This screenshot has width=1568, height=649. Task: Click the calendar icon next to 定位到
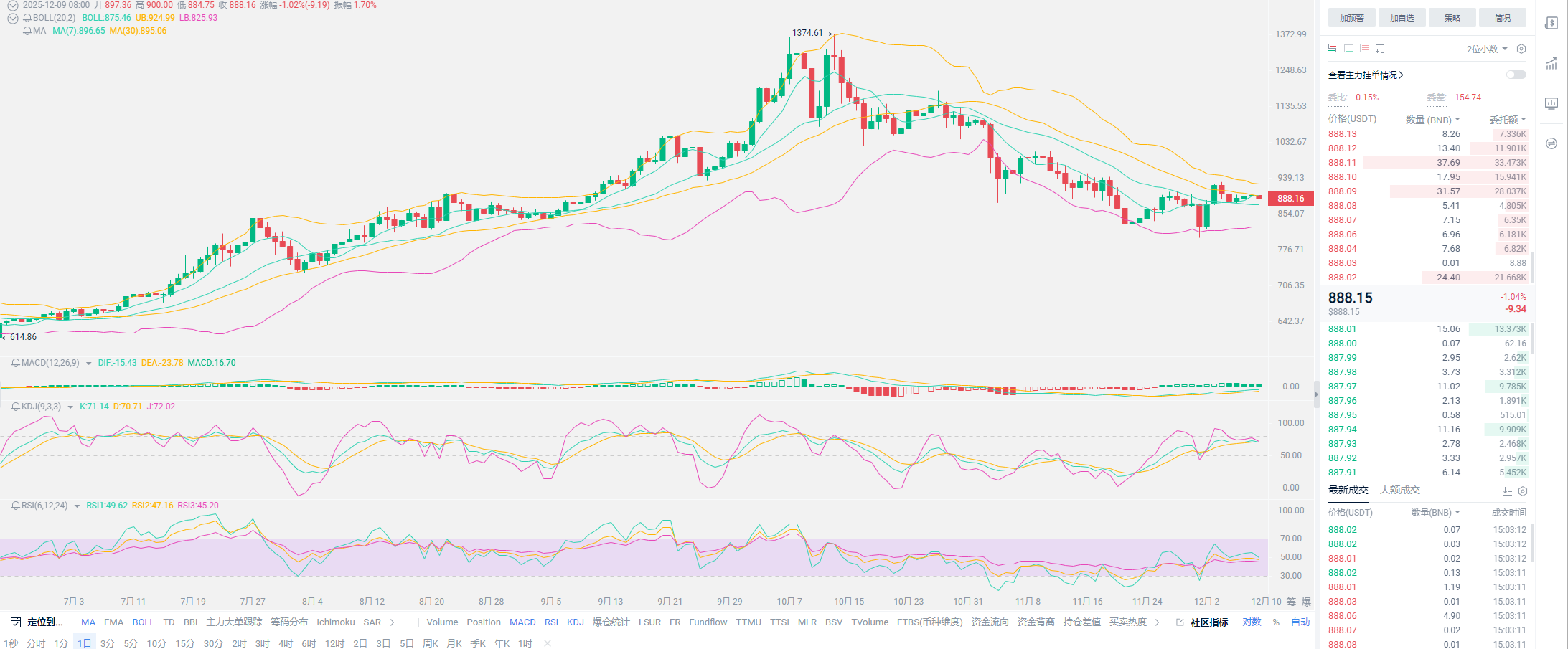pos(15,622)
